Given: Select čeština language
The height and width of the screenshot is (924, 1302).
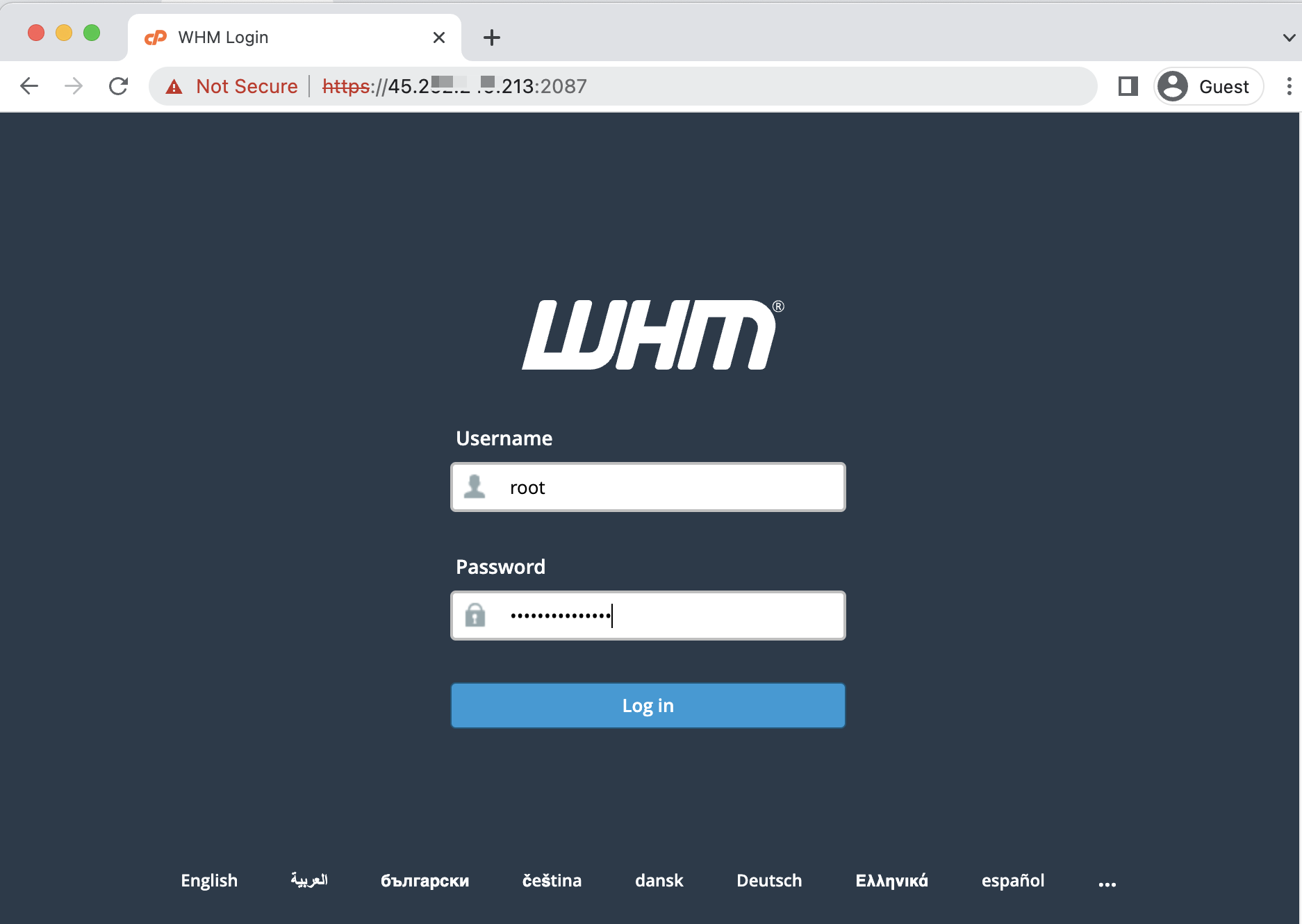Looking at the screenshot, I should 552,880.
